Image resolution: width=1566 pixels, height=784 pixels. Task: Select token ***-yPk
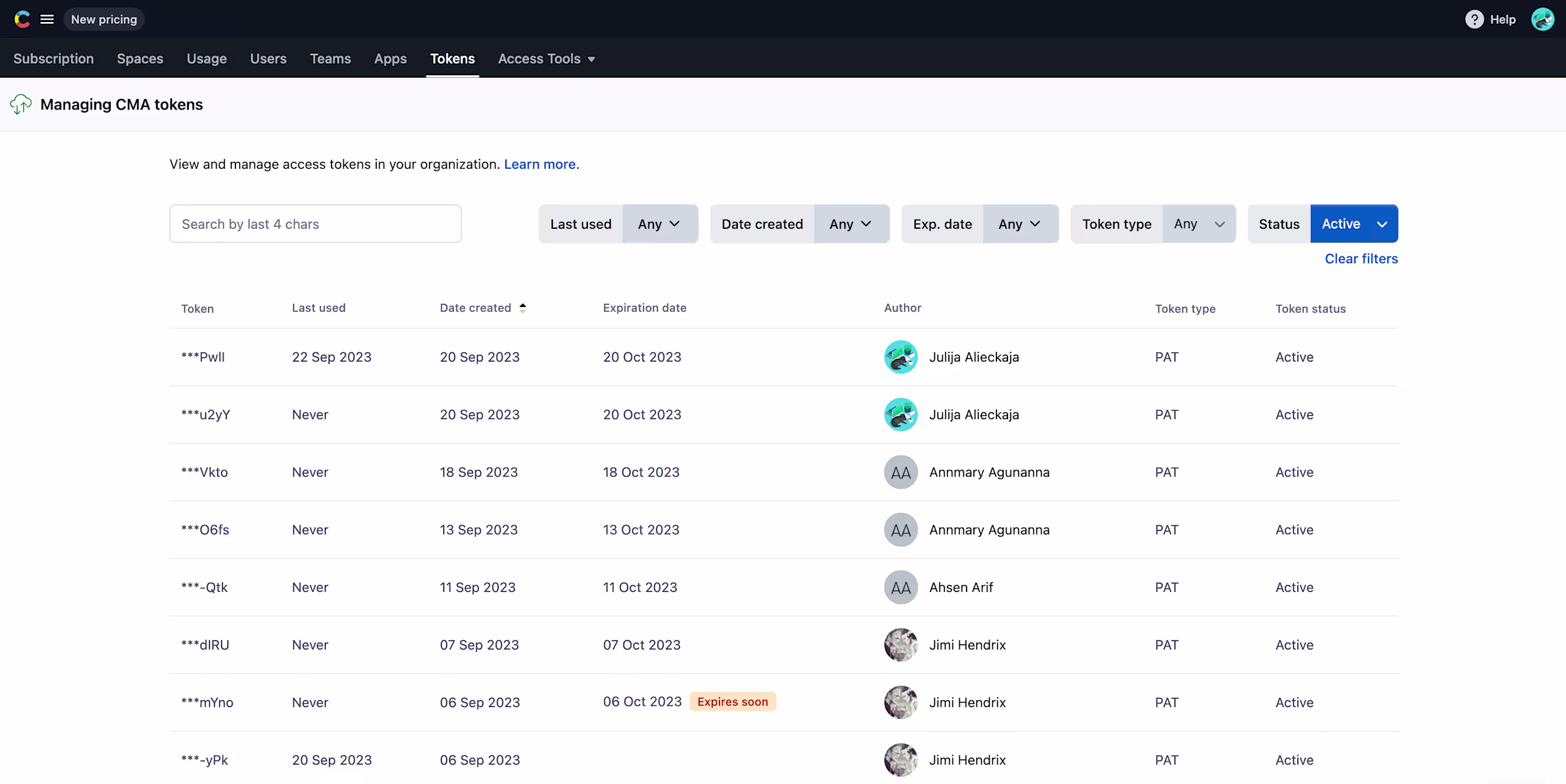tap(204, 760)
